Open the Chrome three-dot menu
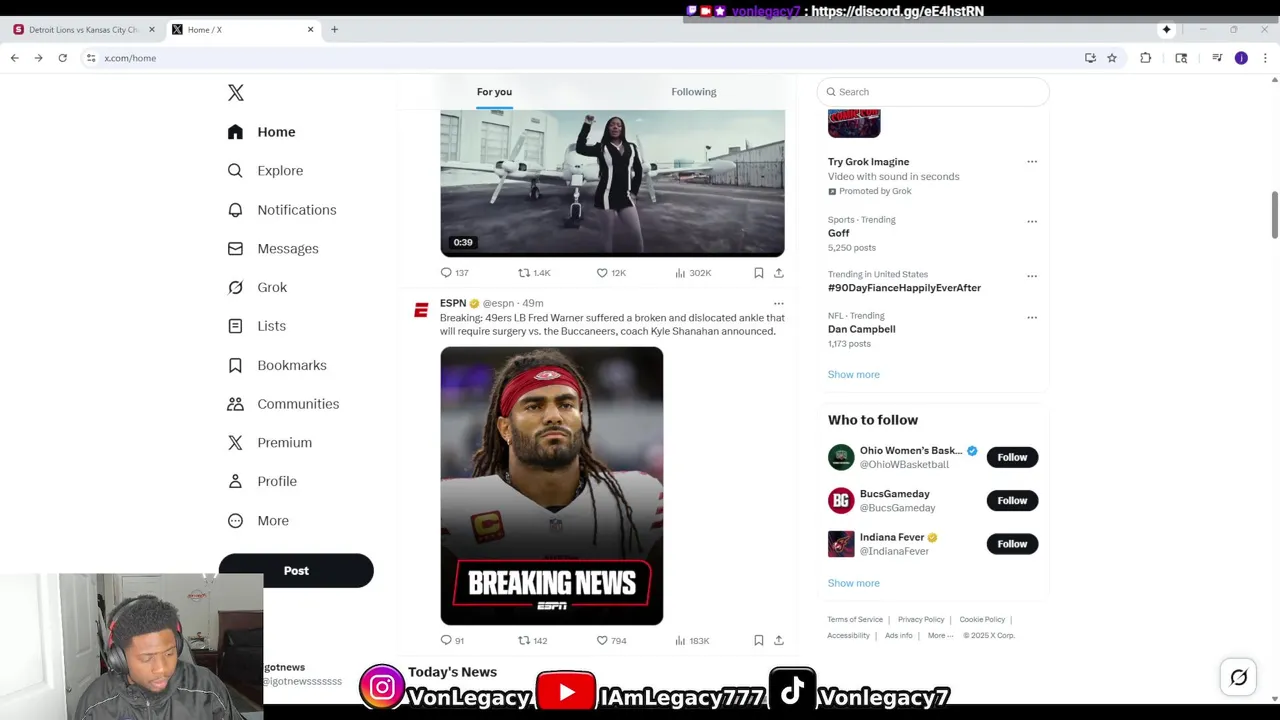 pos(1265,58)
